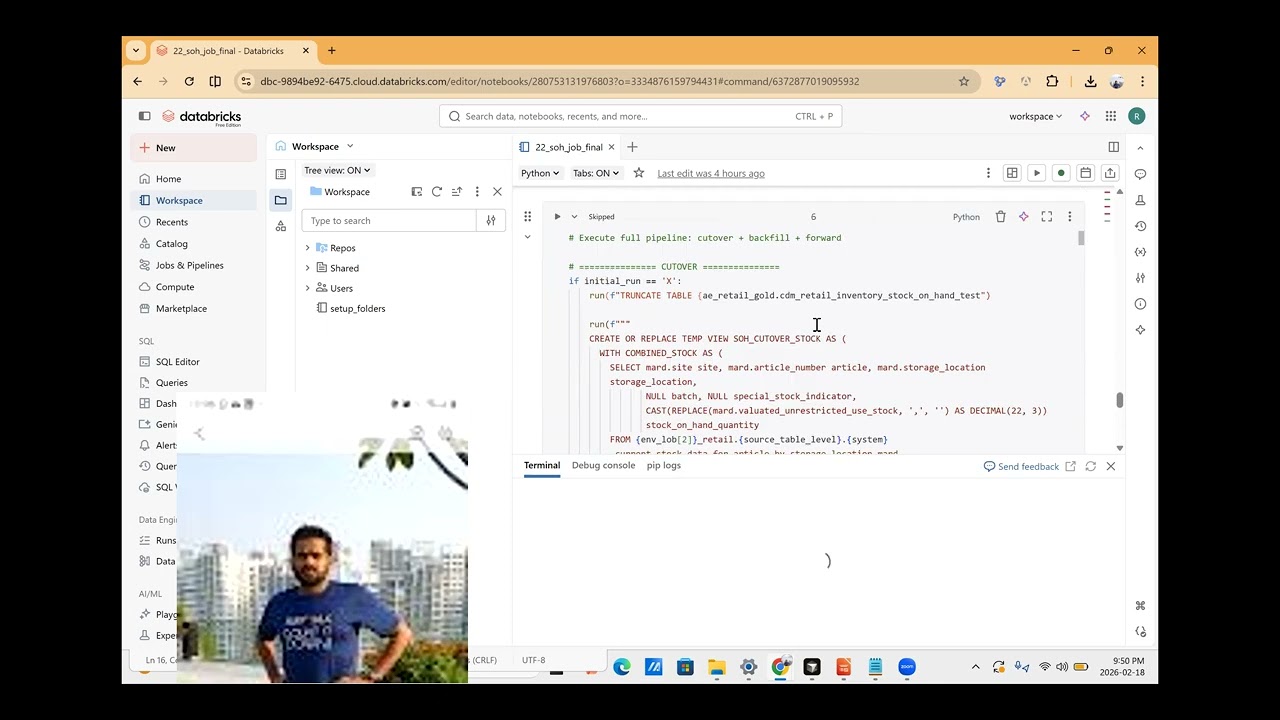1280x720 pixels.
Task: Click the focus-on-current-notebook icon
Action: tap(417, 191)
